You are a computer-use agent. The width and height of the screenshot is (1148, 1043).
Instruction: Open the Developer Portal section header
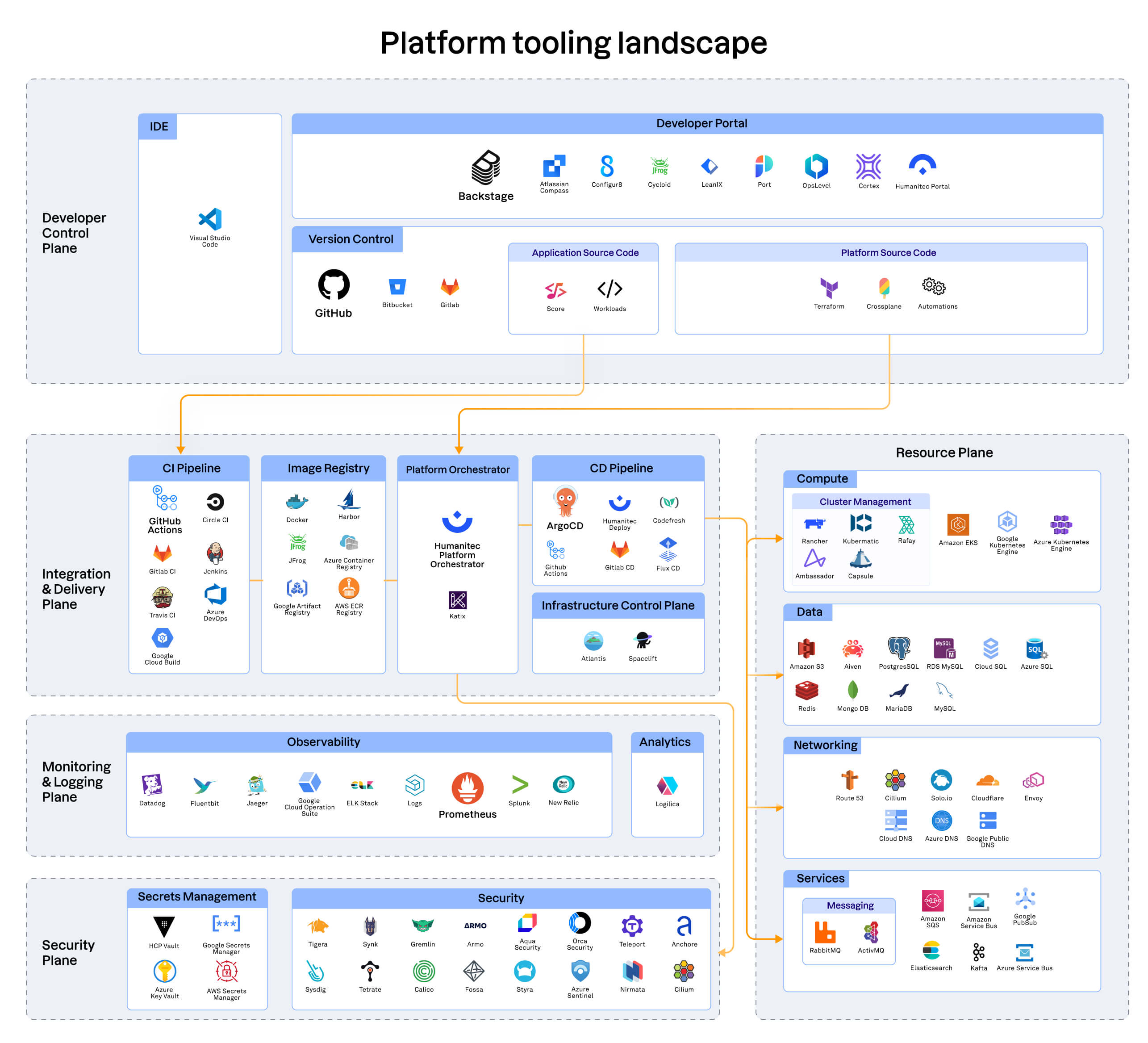[x=702, y=123]
